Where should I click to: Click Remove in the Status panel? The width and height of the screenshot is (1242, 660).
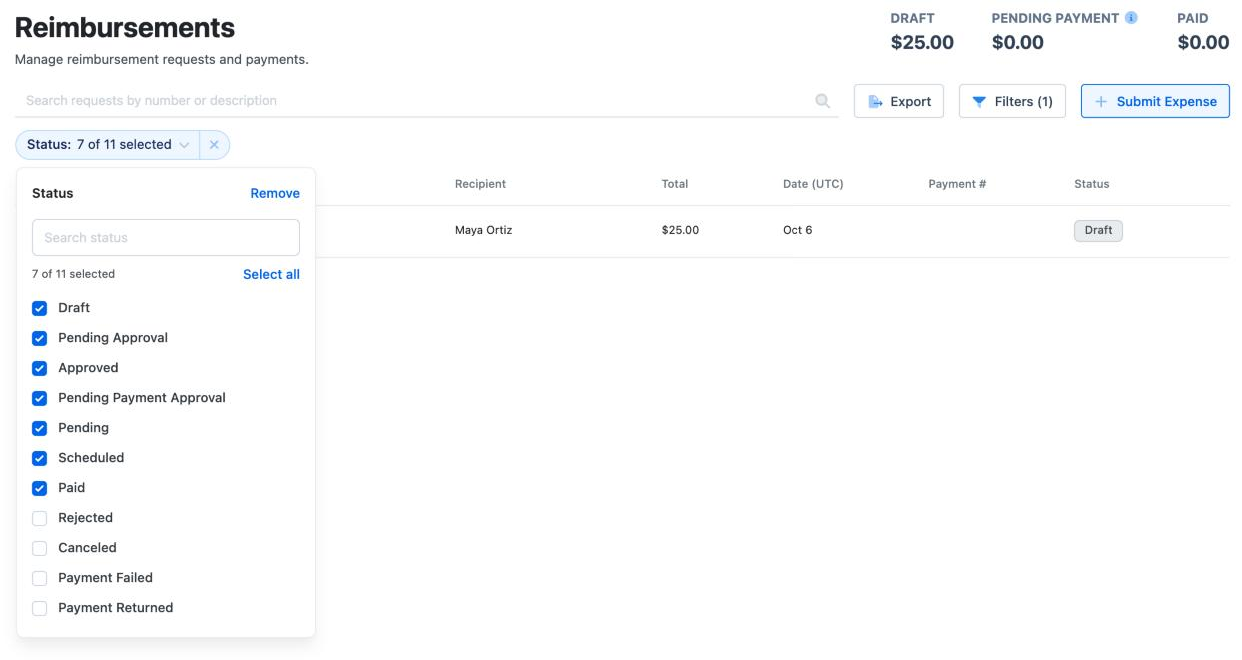coord(275,193)
